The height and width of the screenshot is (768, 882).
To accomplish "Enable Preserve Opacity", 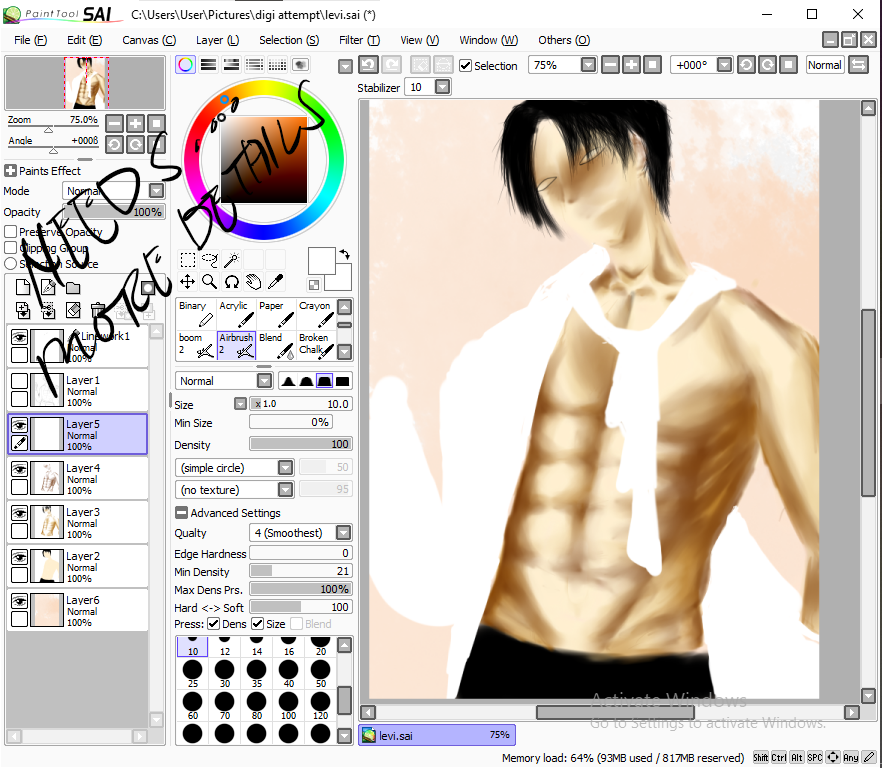I will click(x=10, y=231).
